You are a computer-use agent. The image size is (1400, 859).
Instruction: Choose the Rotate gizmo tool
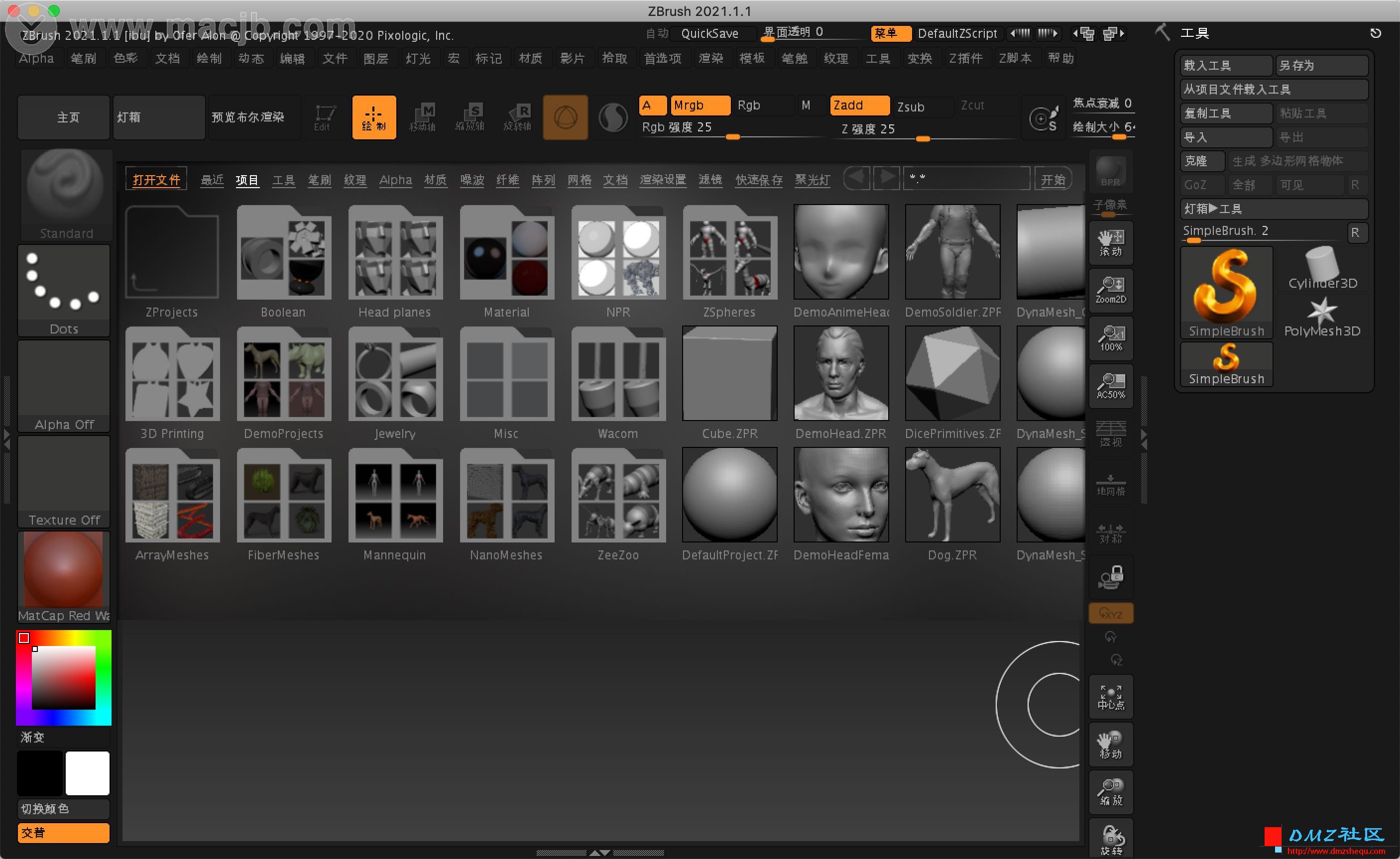[518, 117]
